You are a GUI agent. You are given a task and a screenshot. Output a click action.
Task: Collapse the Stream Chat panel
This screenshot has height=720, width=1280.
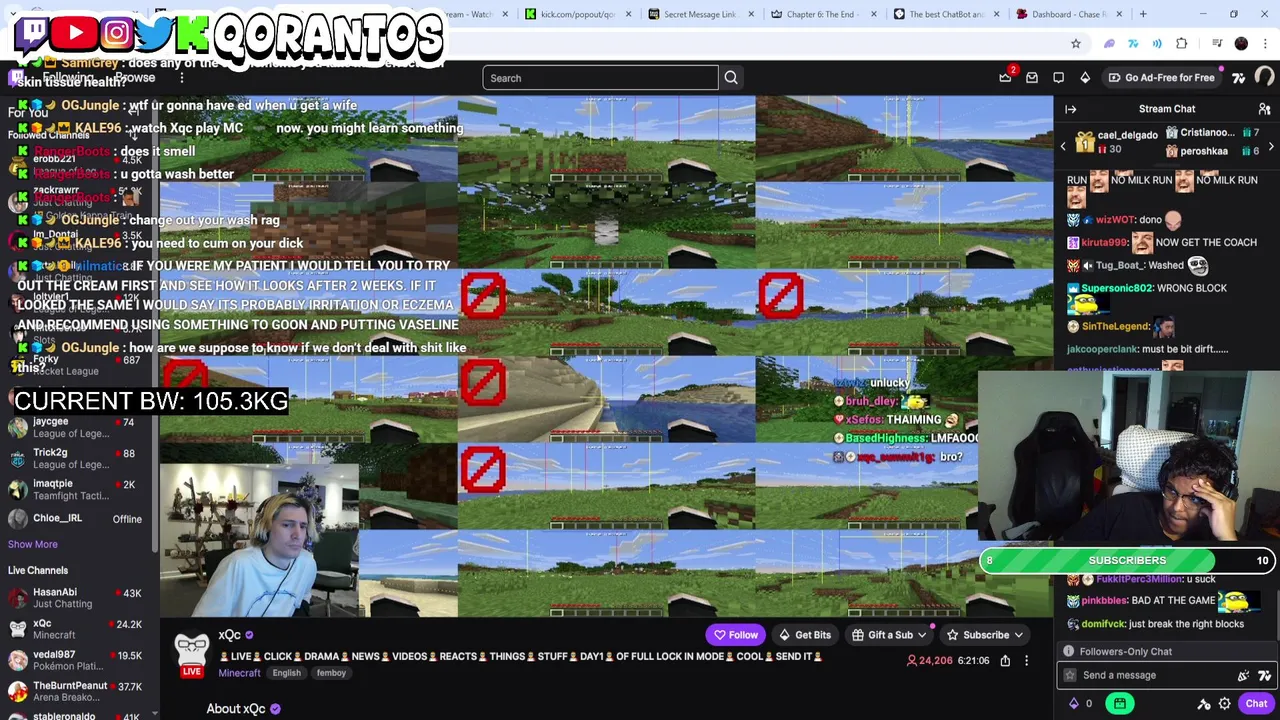click(1071, 109)
